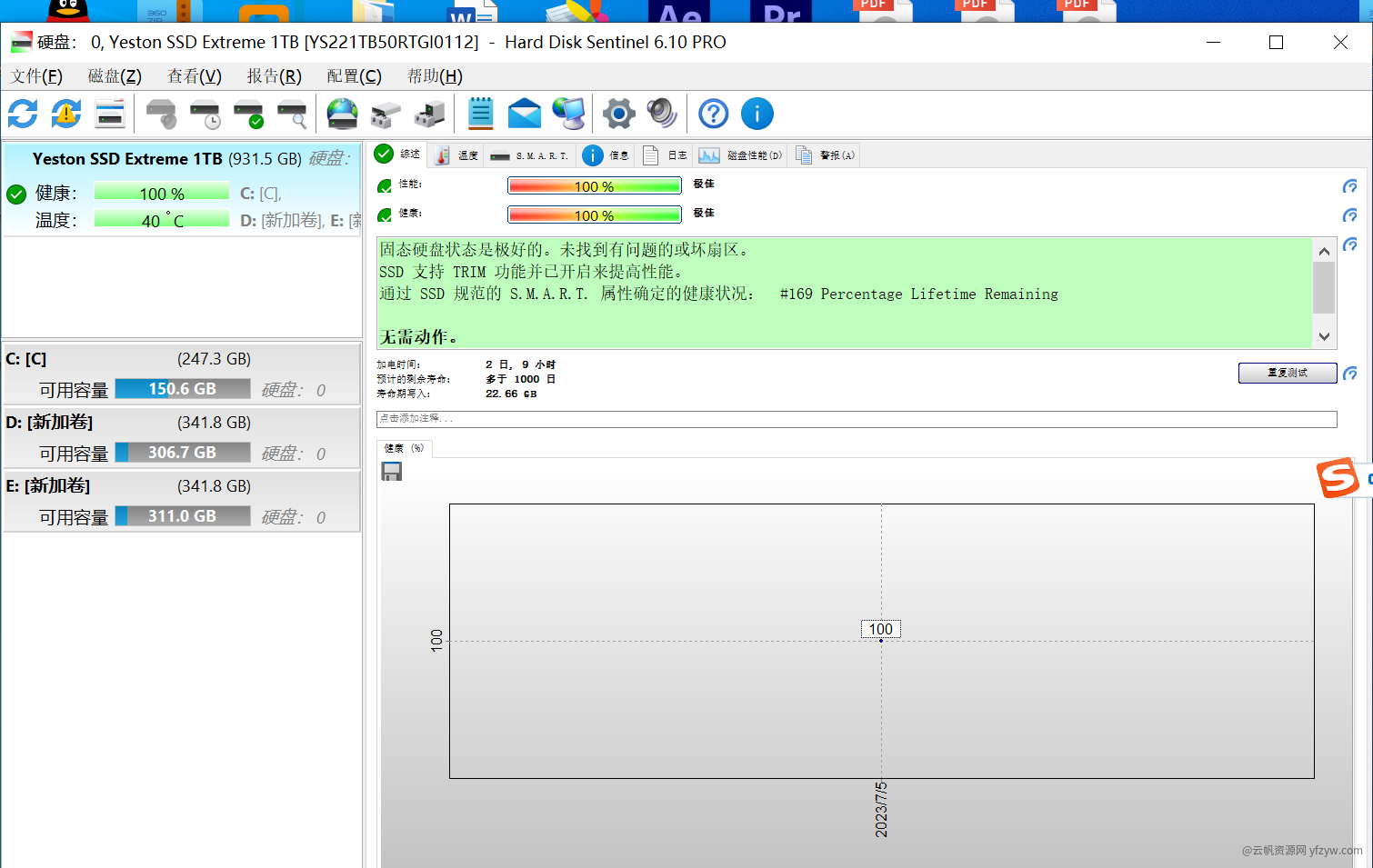Click the 性能 100% gradient bar
Screen dimensions: 1373x868
[594, 186]
